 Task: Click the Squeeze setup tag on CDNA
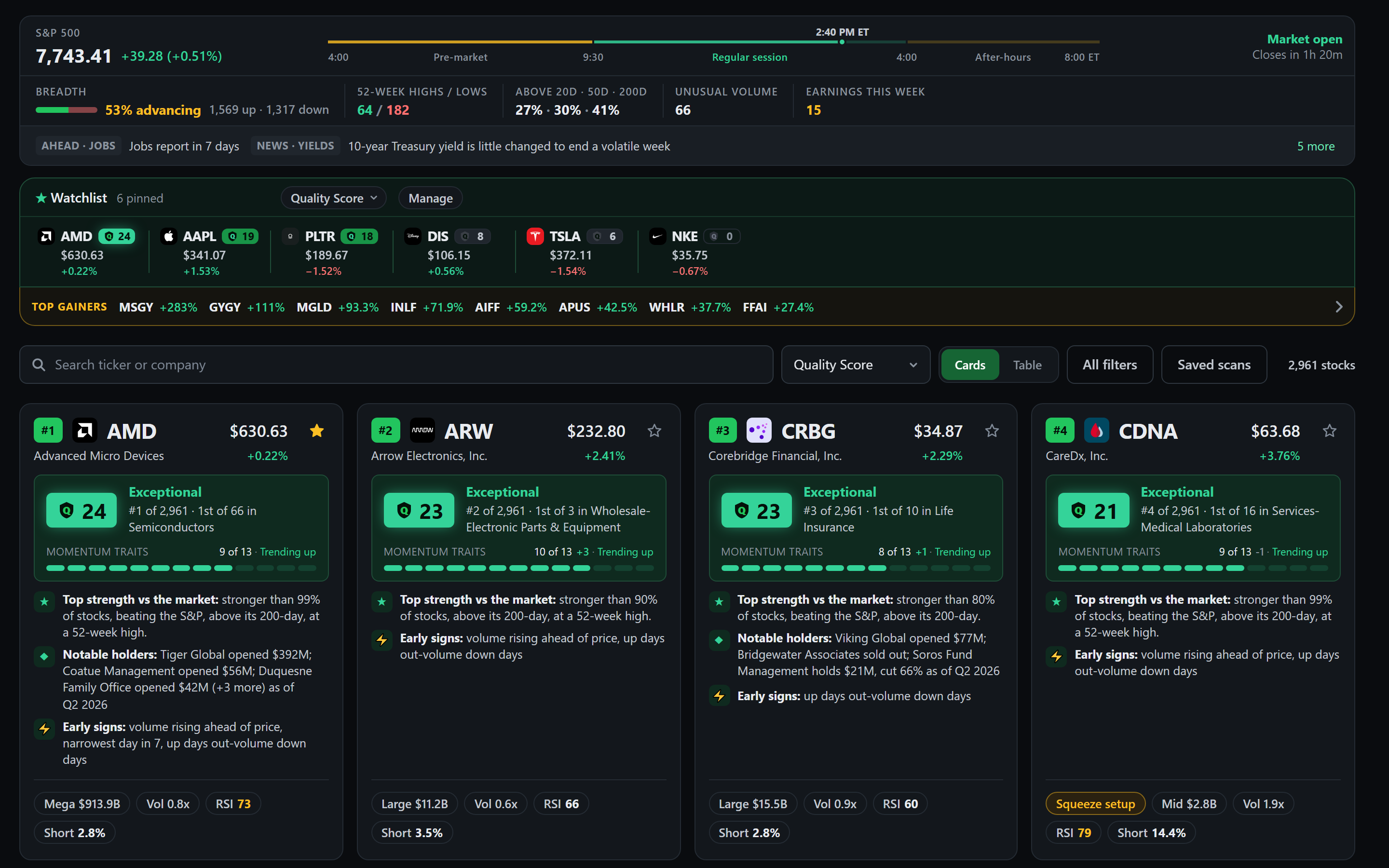(x=1095, y=804)
